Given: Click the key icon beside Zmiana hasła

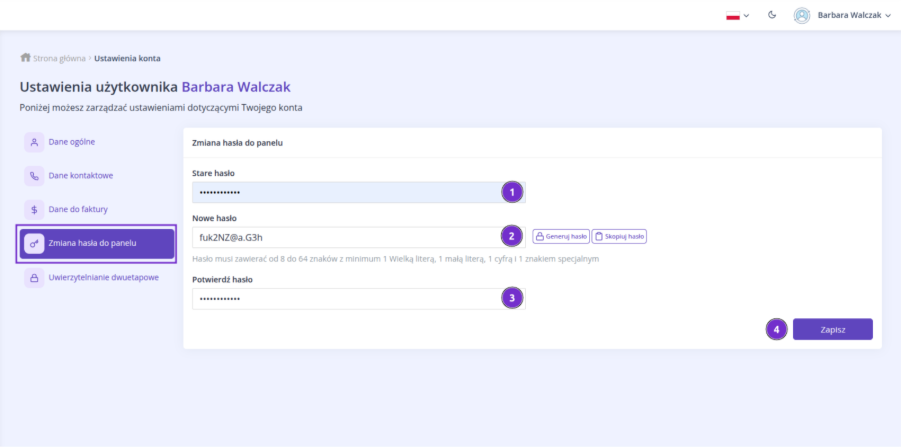Looking at the screenshot, I should tap(34, 243).
